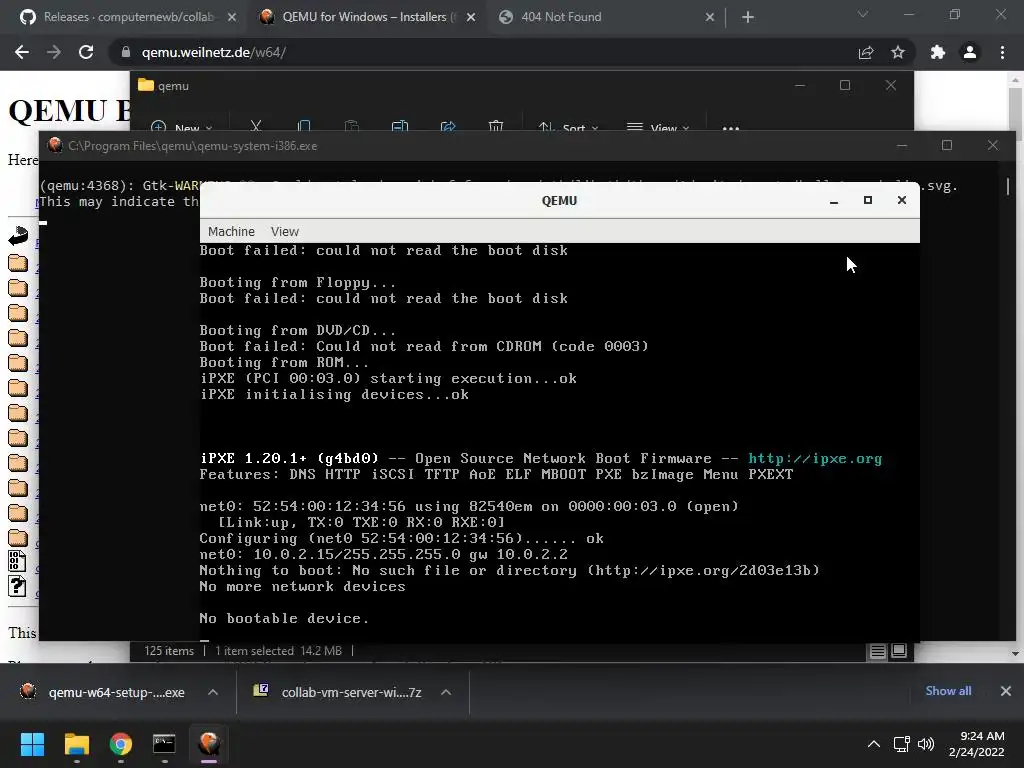Close the 404 Not Found tab
Screen dimensions: 1024x768
pos(710,18)
